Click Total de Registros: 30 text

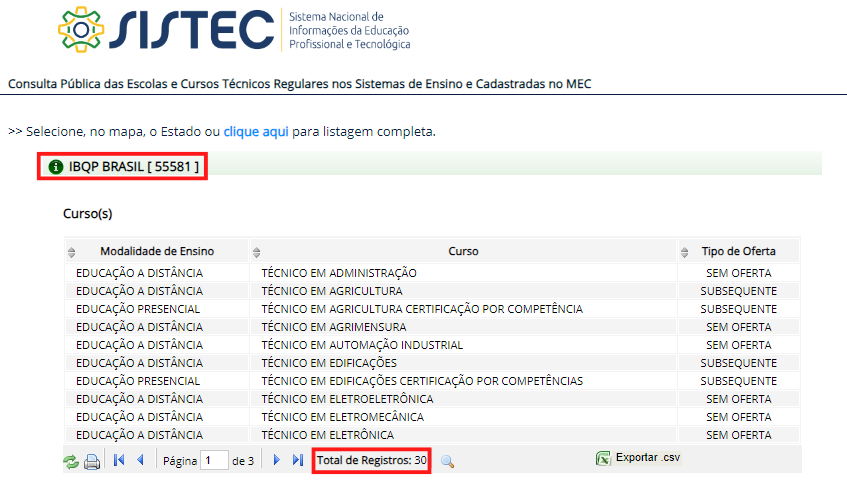pyautogui.click(x=372, y=461)
